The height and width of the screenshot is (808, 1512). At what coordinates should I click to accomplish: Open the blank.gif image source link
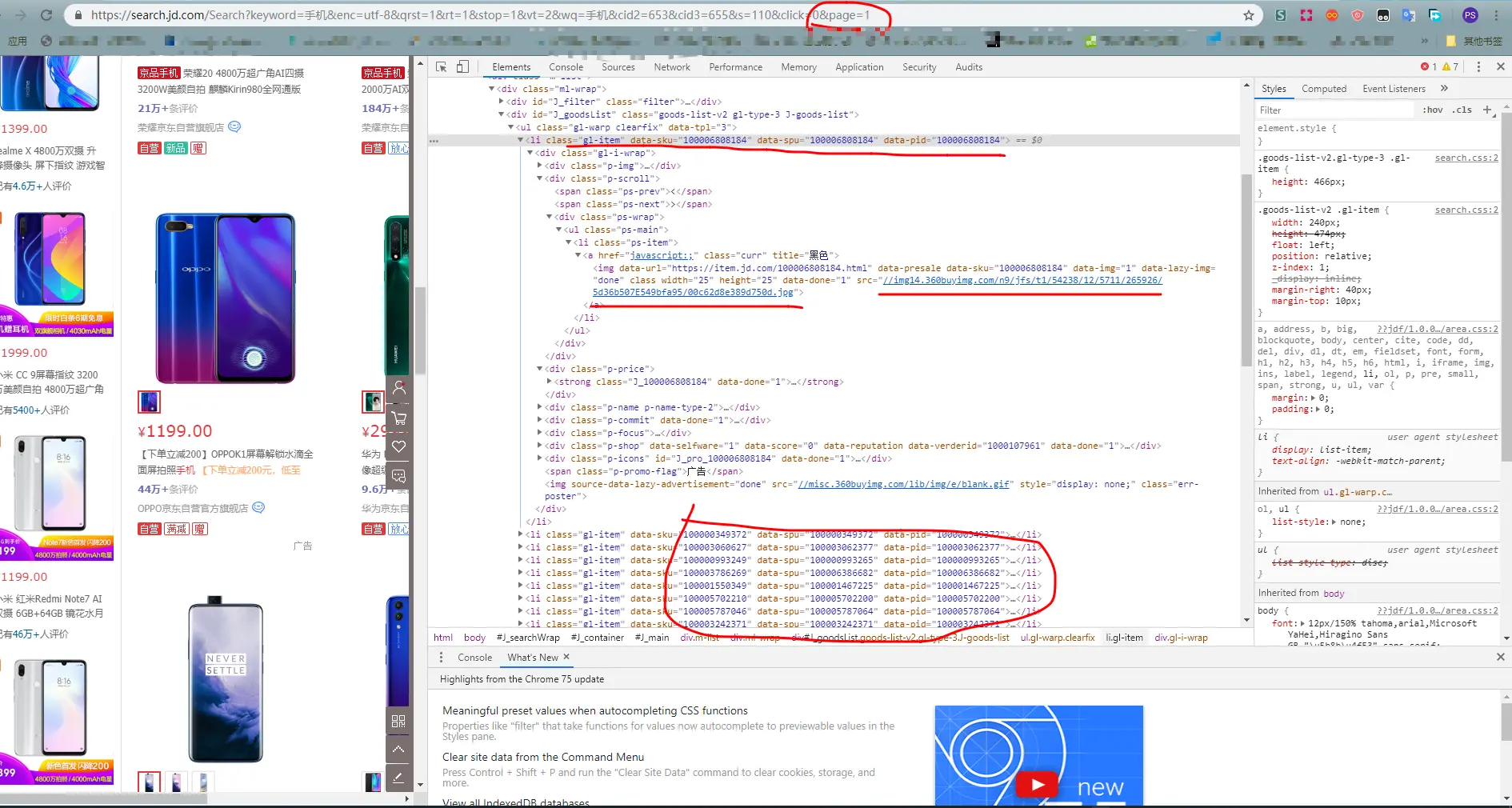click(903, 484)
